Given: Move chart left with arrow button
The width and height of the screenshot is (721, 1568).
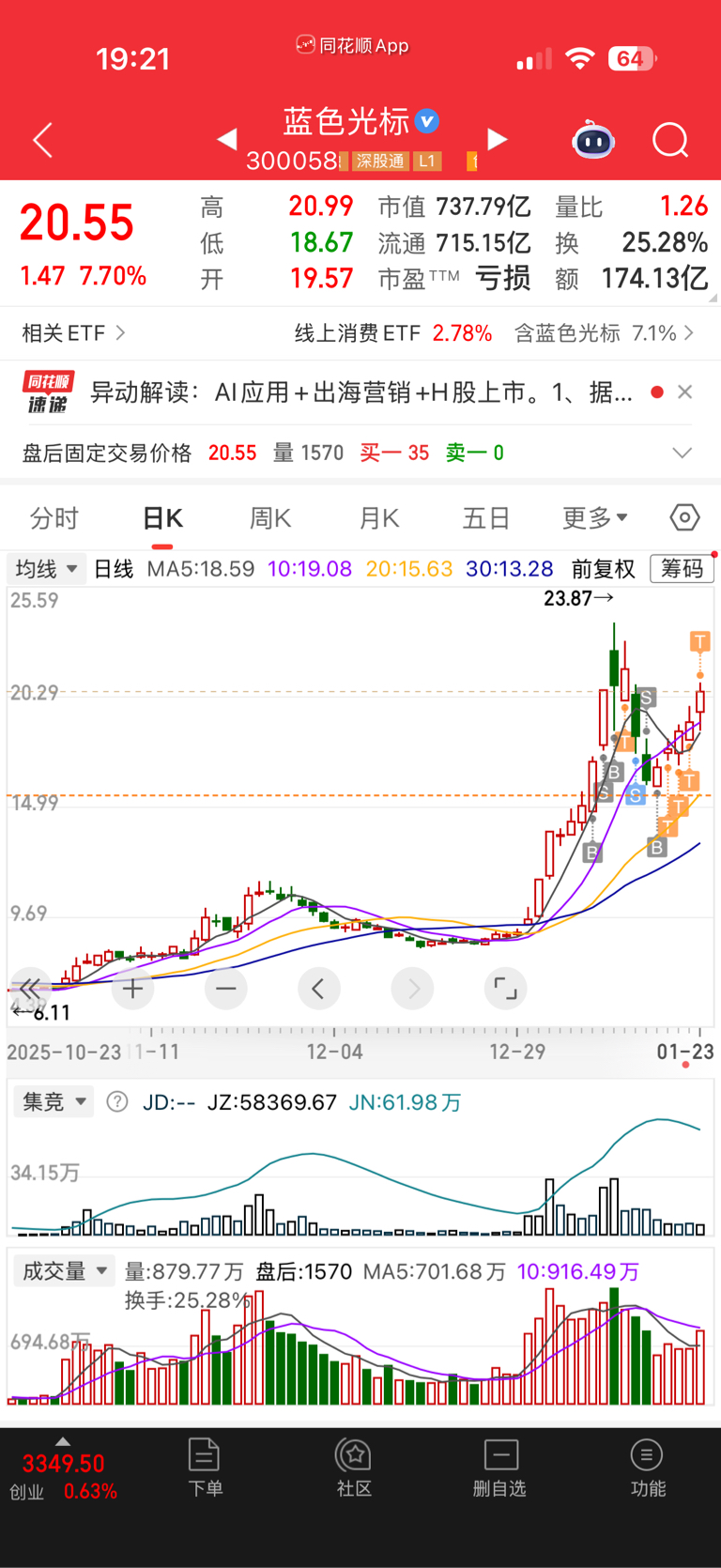Looking at the screenshot, I should (318, 989).
